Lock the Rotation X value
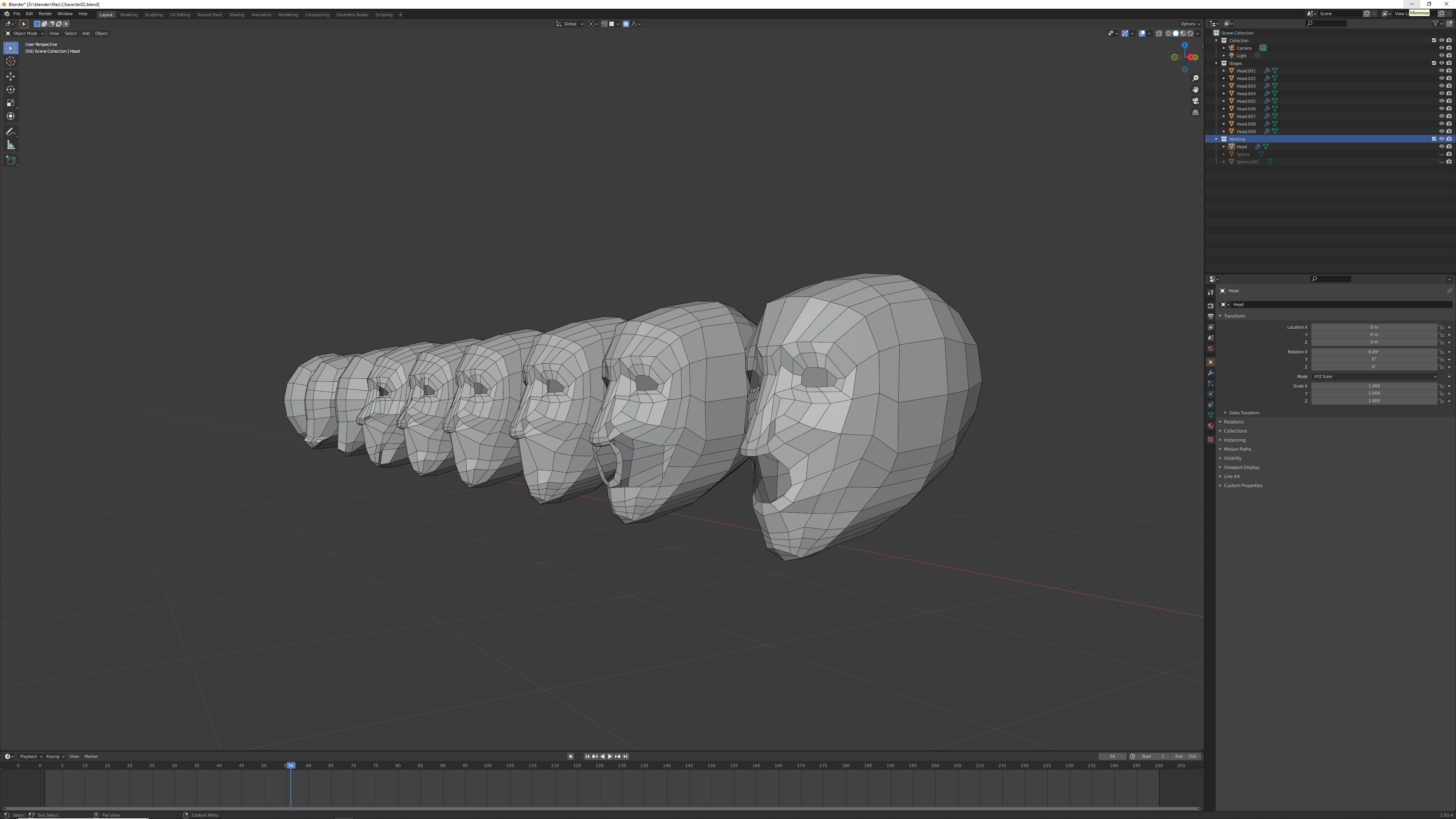Screen dimensions: 1456x819 (x=1441, y=351)
